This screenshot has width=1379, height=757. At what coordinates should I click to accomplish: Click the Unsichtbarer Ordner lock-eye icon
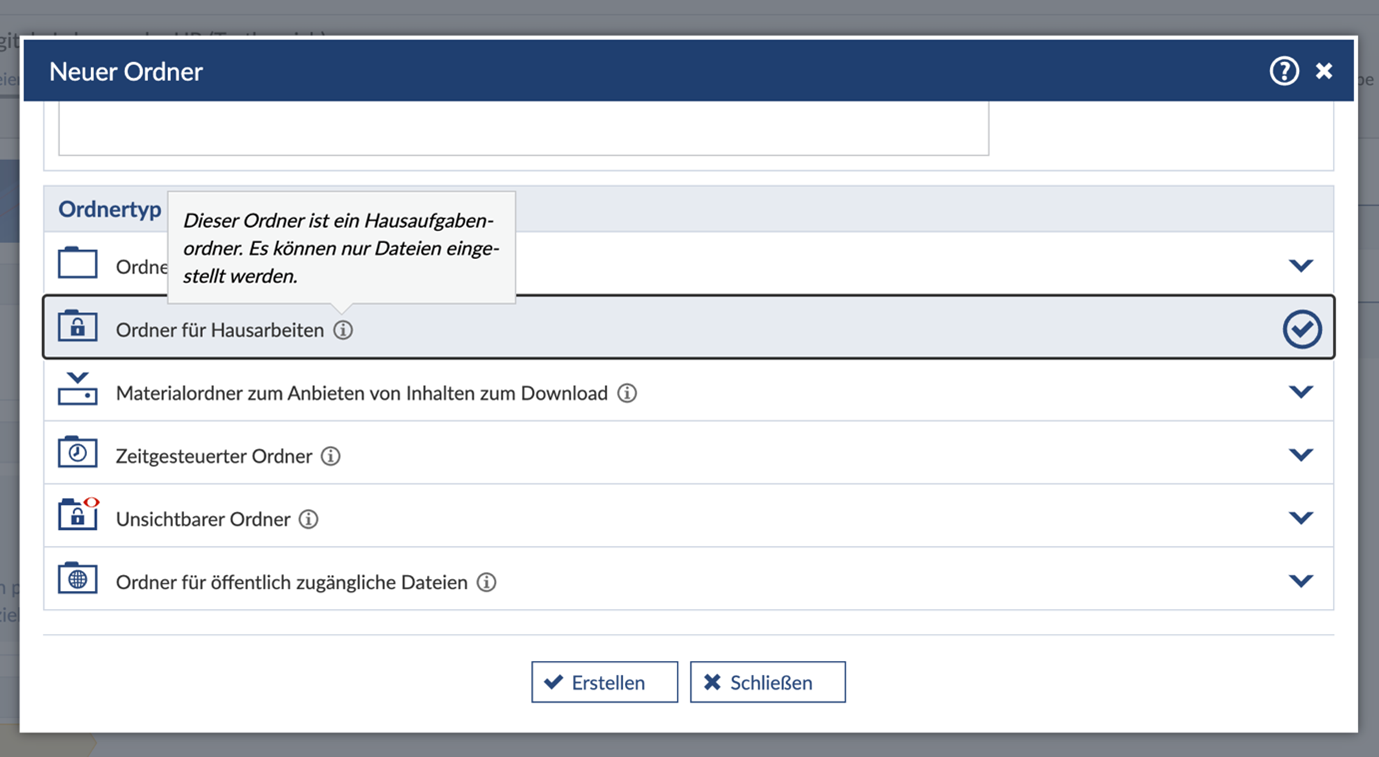pyautogui.click(x=78, y=513)
